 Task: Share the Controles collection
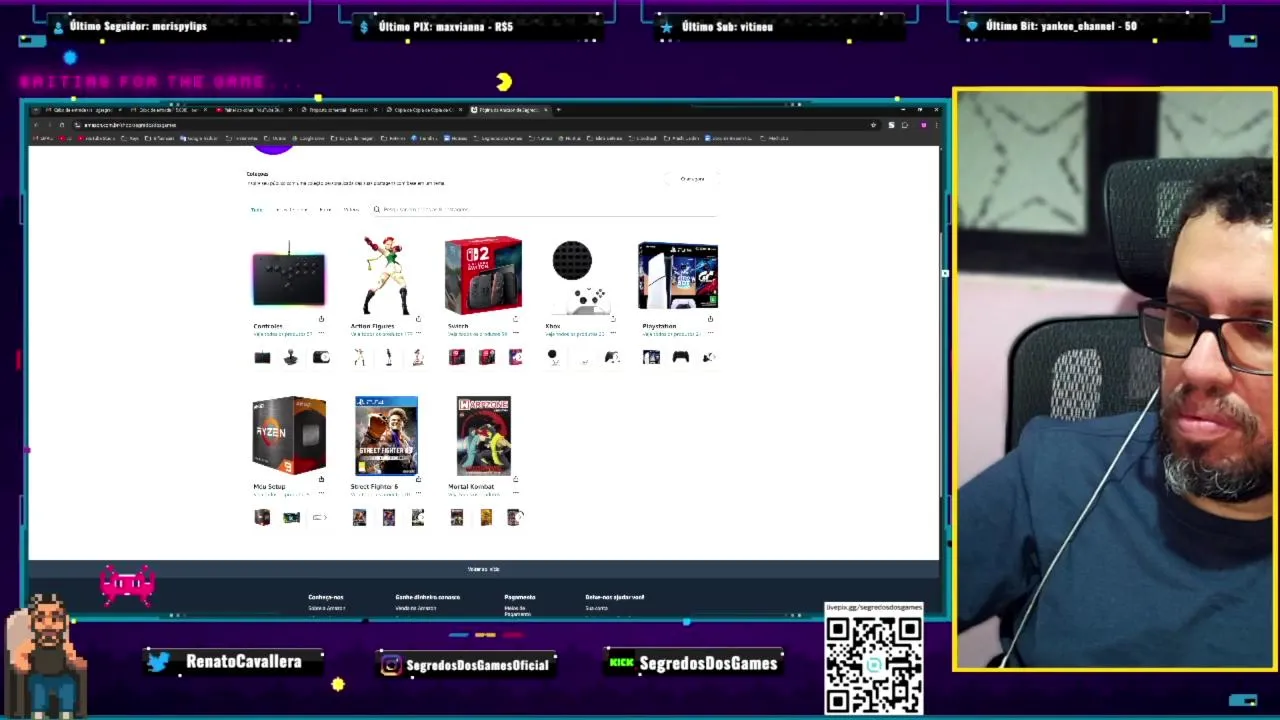click(321, 319)
